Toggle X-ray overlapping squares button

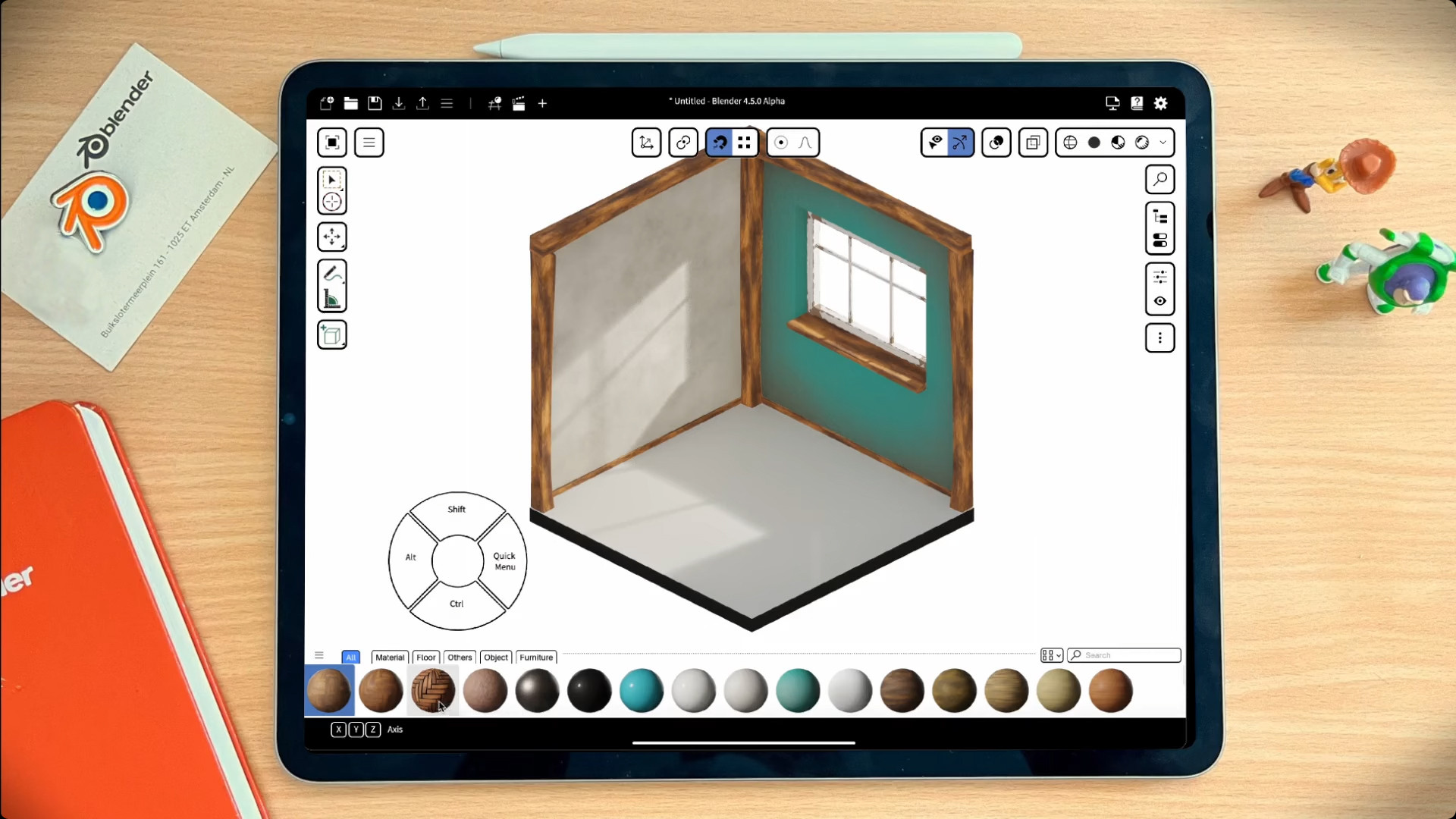[x=1033, y=143]
